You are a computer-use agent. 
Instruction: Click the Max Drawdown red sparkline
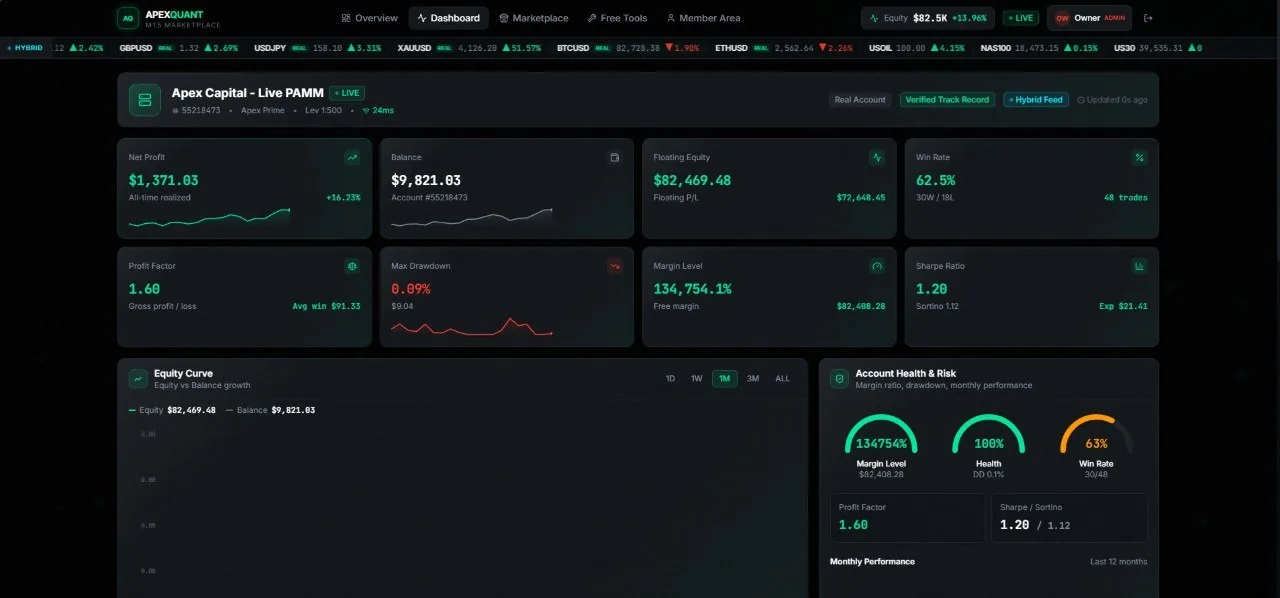471,327
